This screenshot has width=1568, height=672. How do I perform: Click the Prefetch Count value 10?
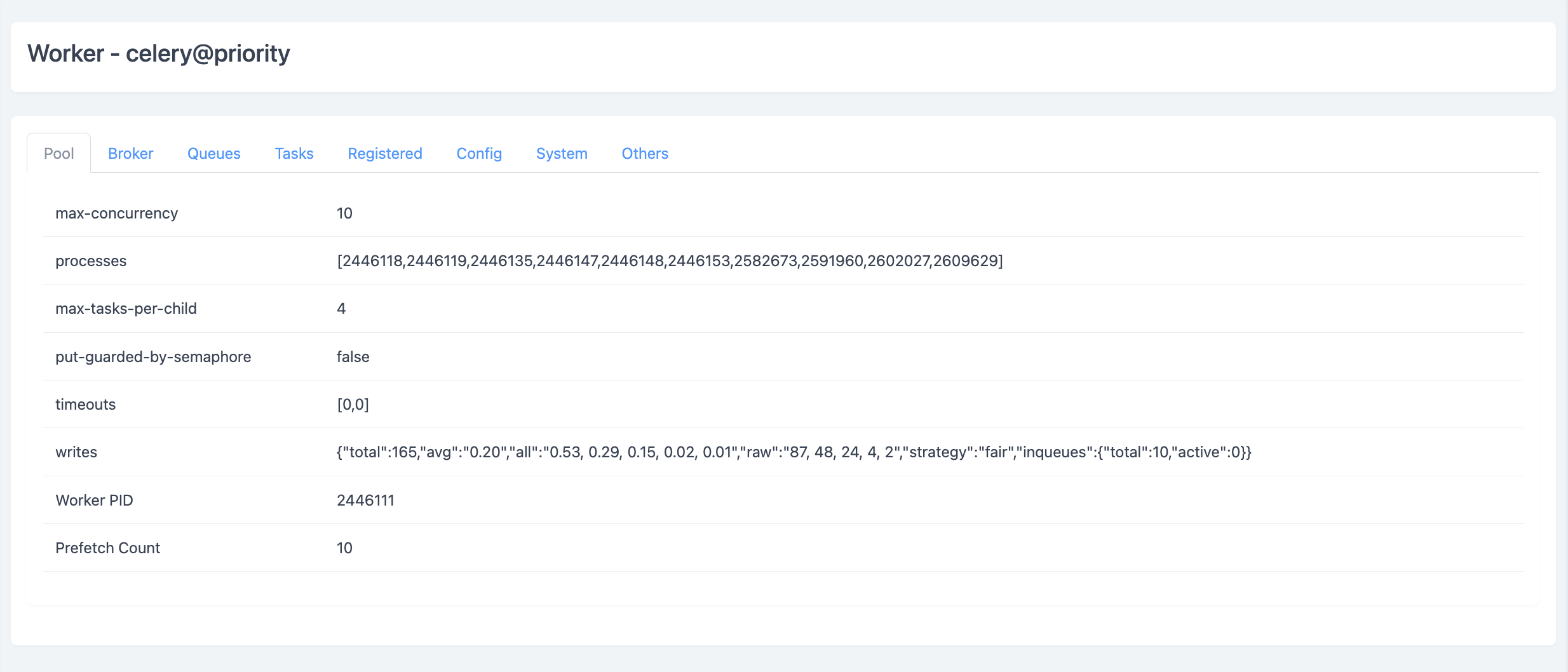click(344, 548)
